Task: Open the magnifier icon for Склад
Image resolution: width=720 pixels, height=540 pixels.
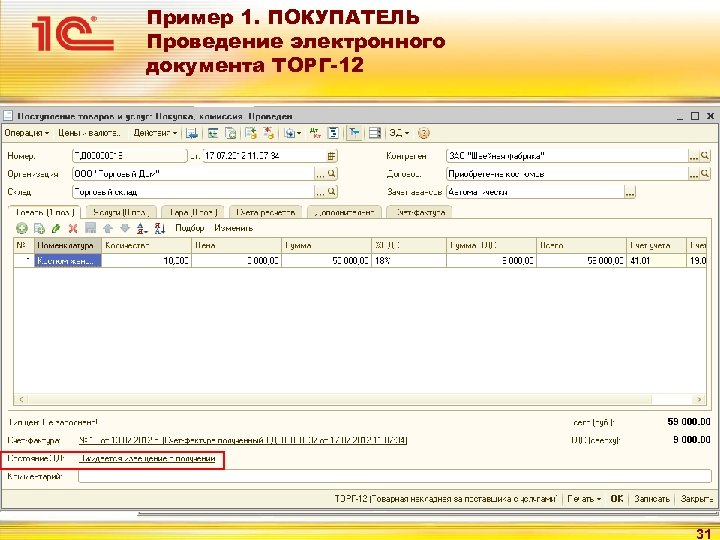Action: pos(332,192)
